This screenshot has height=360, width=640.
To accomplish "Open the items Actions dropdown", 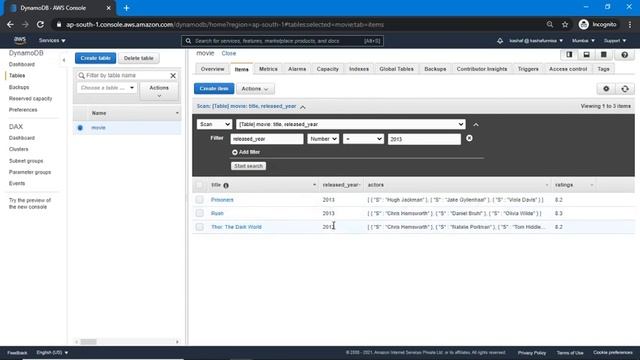I will tap(255, 89).
